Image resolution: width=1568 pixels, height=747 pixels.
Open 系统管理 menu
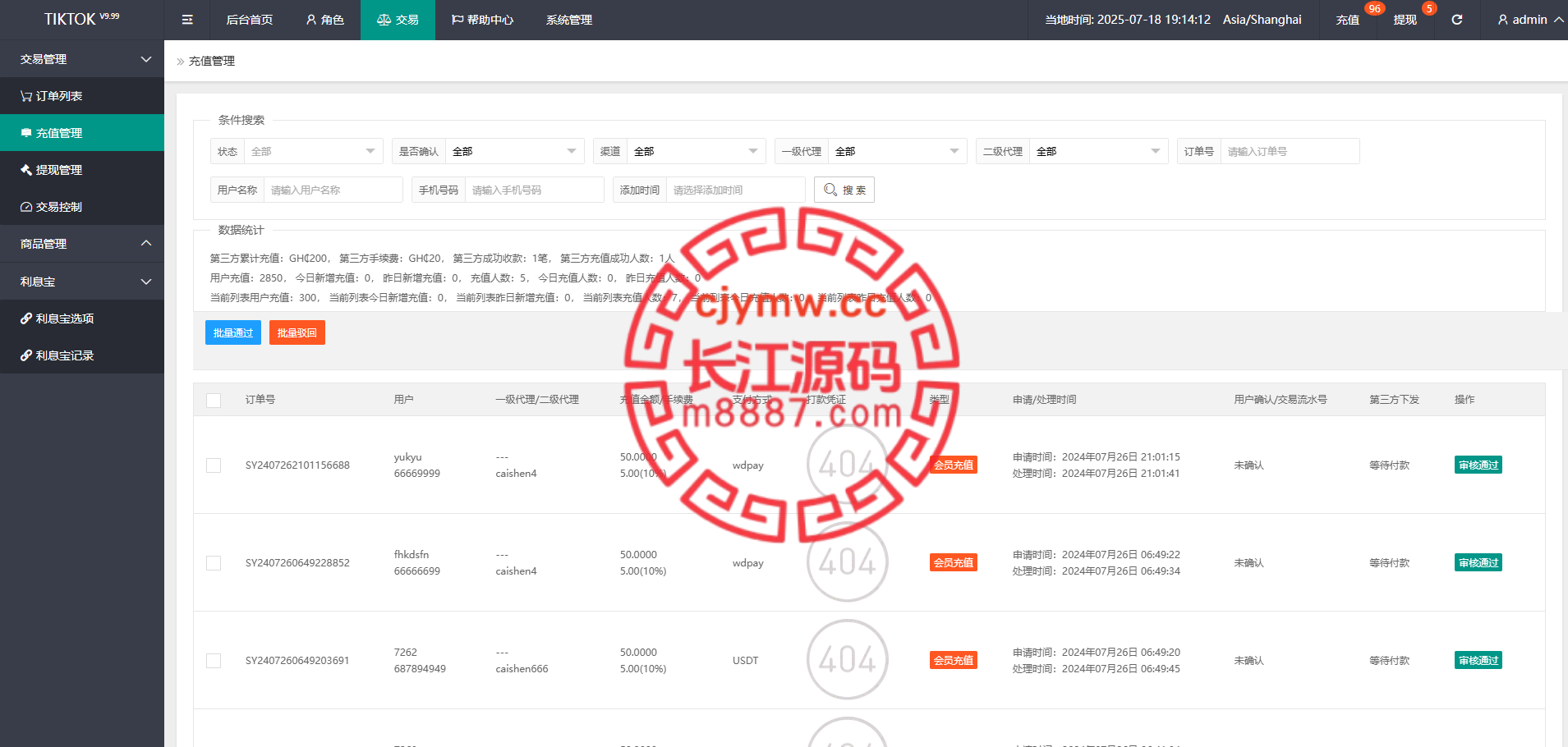click(569, 20)
